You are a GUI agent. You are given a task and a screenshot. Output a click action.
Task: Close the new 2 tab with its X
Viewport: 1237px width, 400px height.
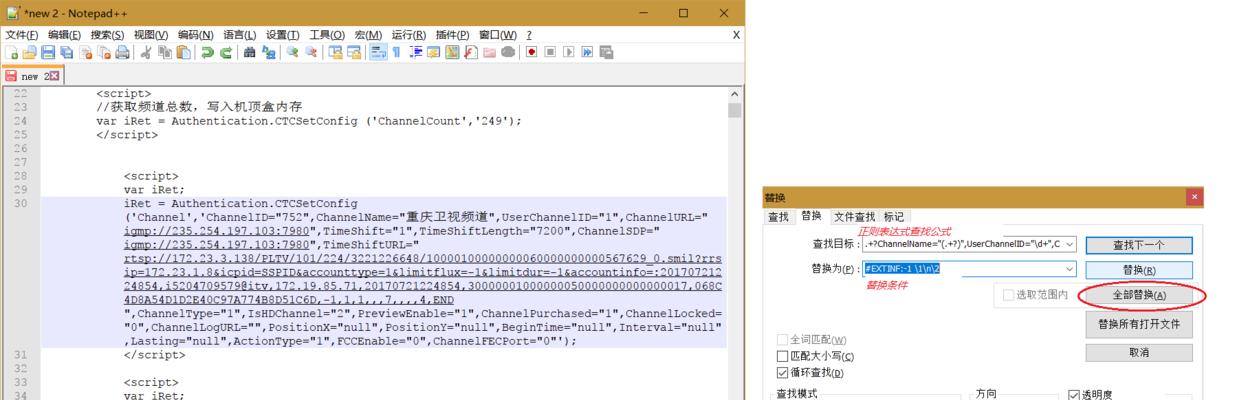[55, 76]
